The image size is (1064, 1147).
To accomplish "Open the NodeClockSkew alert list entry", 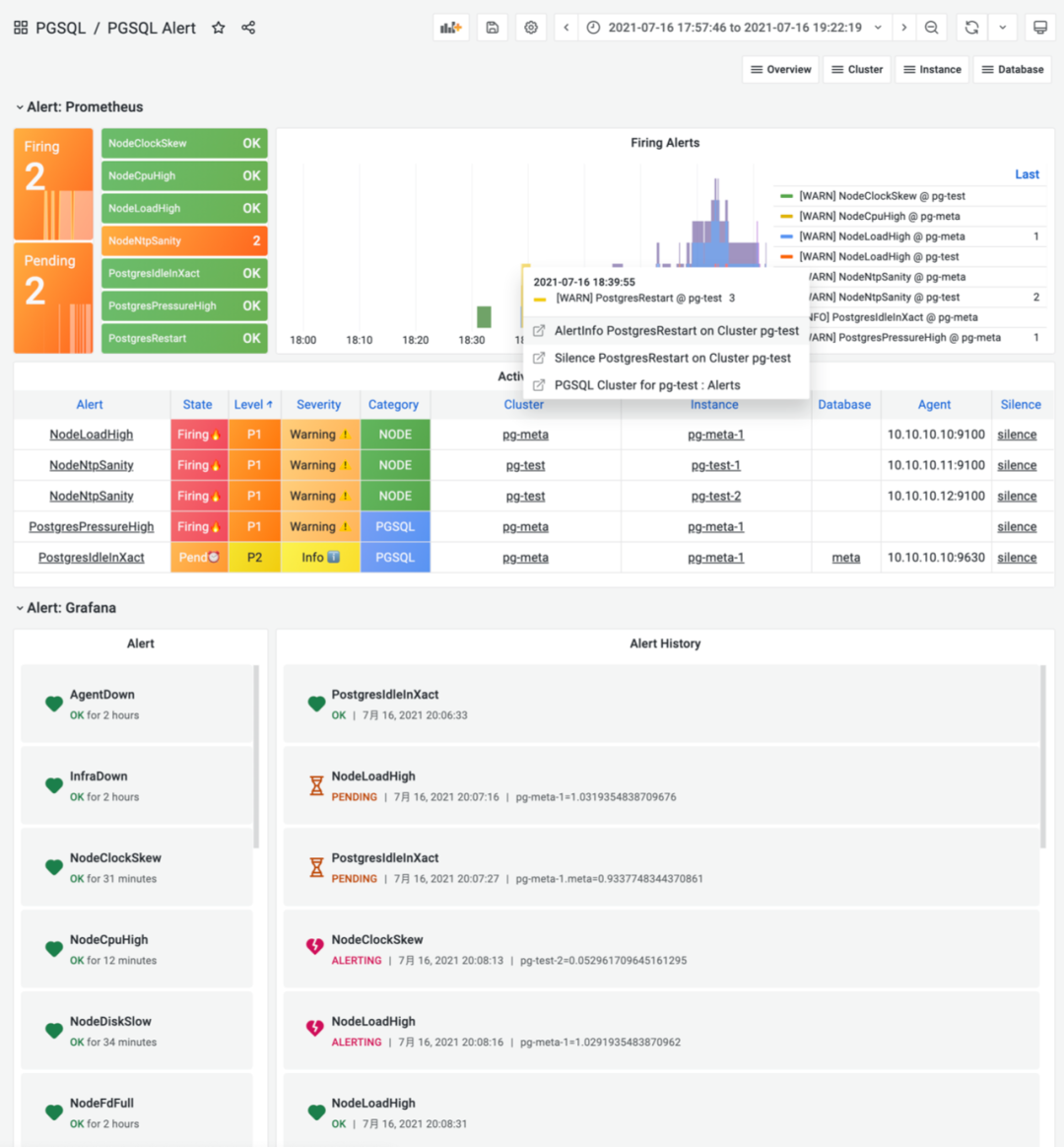I will coord(137,867).
